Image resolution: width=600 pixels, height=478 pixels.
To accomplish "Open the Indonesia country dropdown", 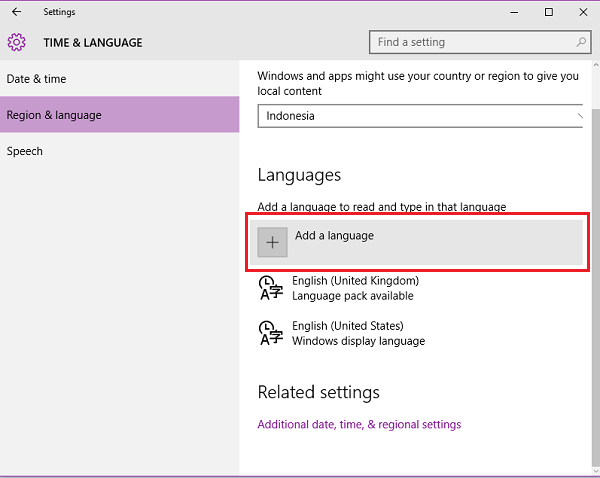I will [x=420, y=116].
